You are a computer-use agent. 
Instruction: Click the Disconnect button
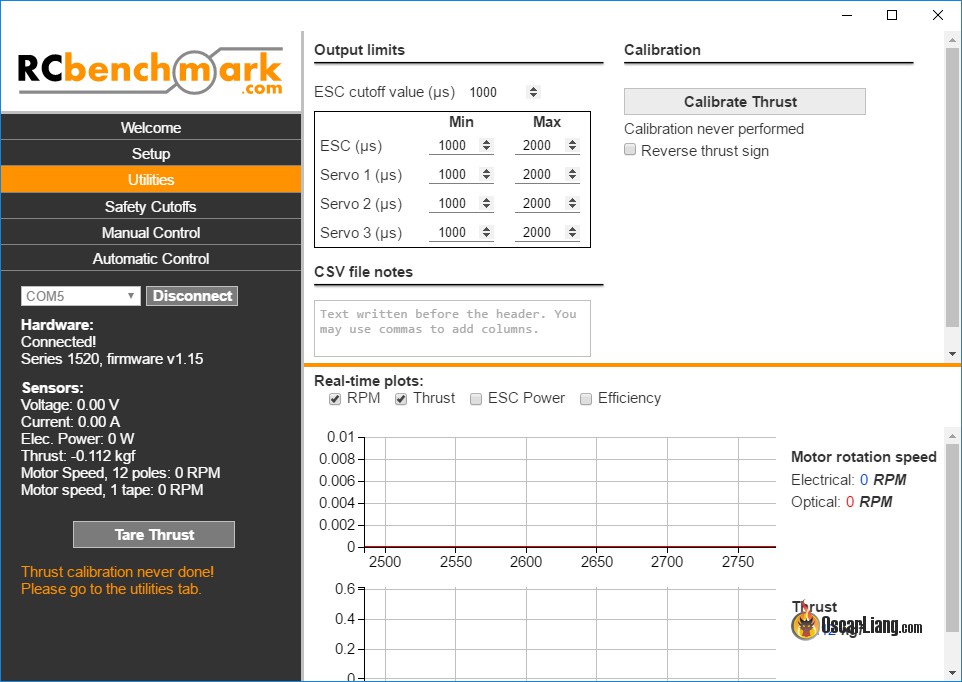[192, 296]
